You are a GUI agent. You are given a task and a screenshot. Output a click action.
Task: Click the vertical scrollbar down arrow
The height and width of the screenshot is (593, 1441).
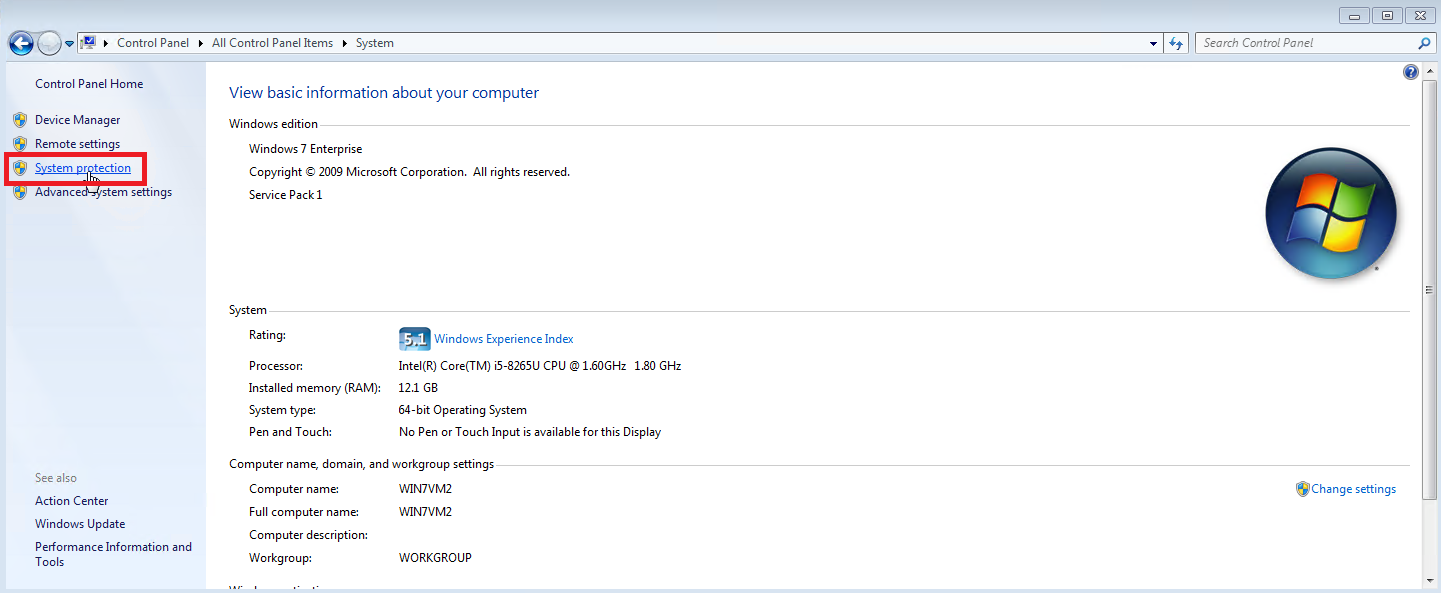1431,579
